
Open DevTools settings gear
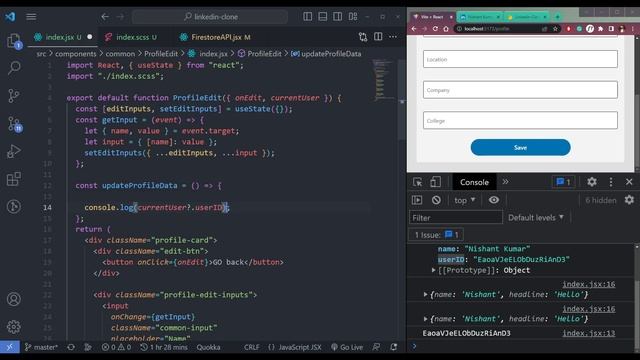[592, 182]
